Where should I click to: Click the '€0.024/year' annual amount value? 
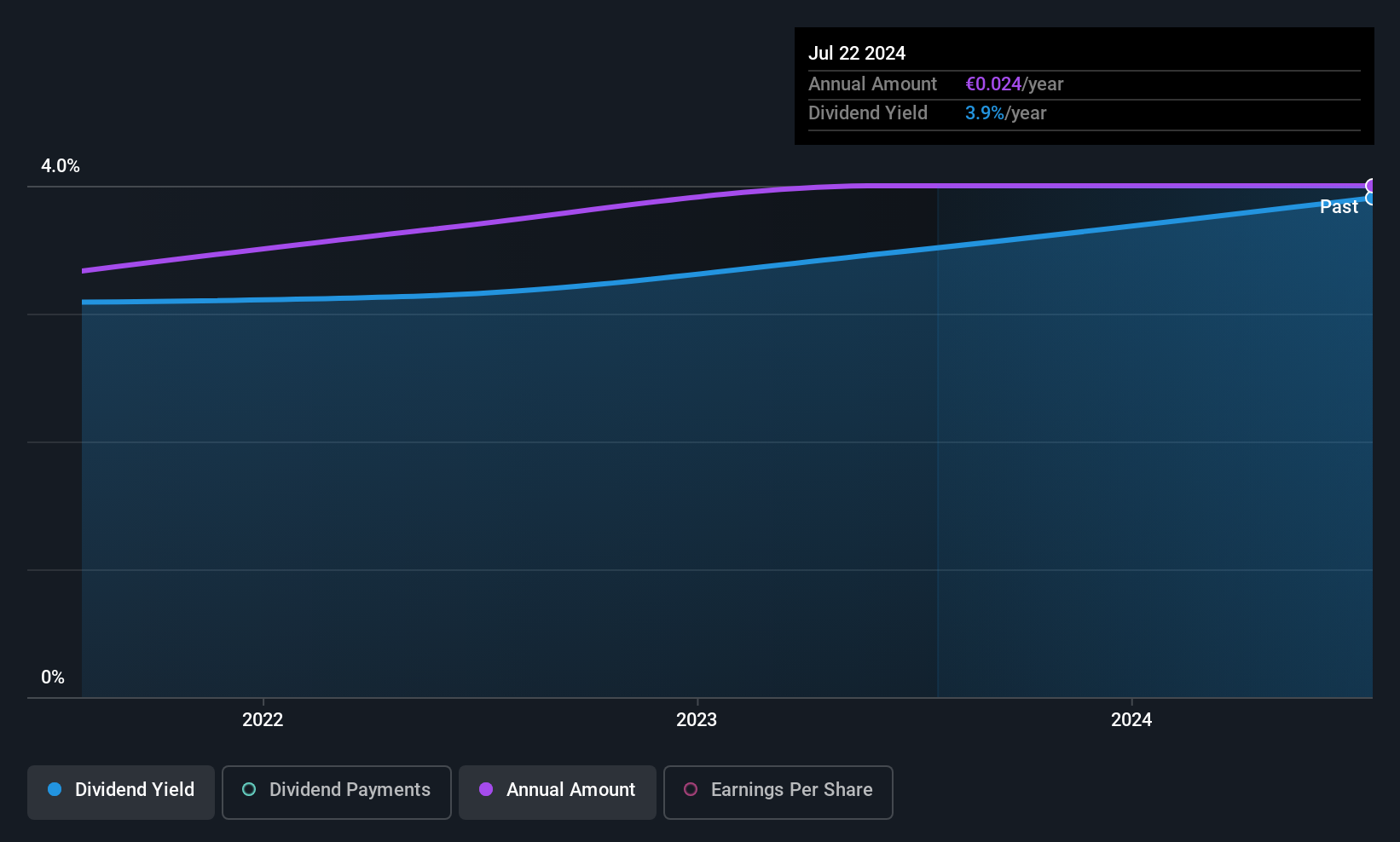1015,84
